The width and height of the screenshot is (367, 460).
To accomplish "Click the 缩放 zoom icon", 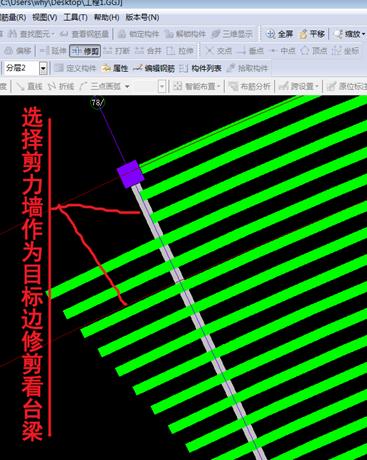I will pos(338,34).
